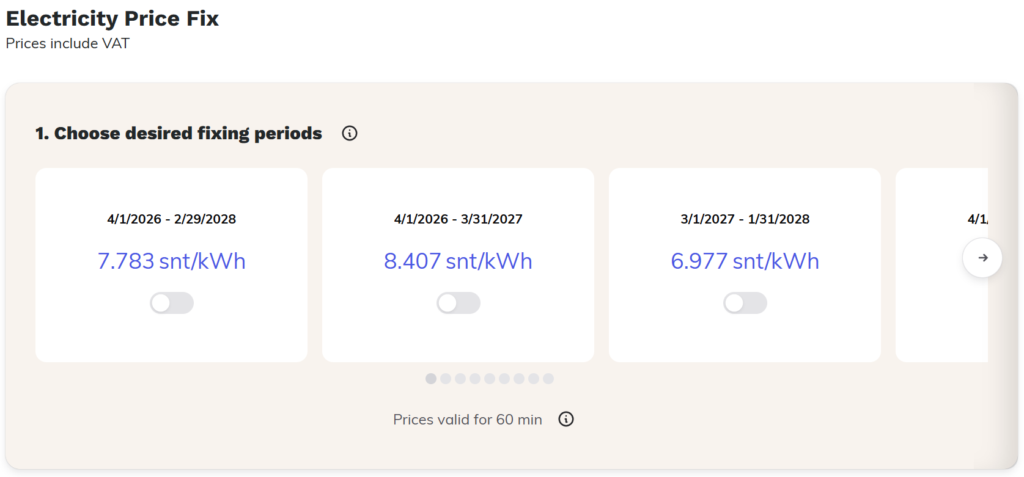The image size is (1024, 477).
Task: Select the 4/1/2026 - 3/31/2027 date label
Action: pos(458,219)
